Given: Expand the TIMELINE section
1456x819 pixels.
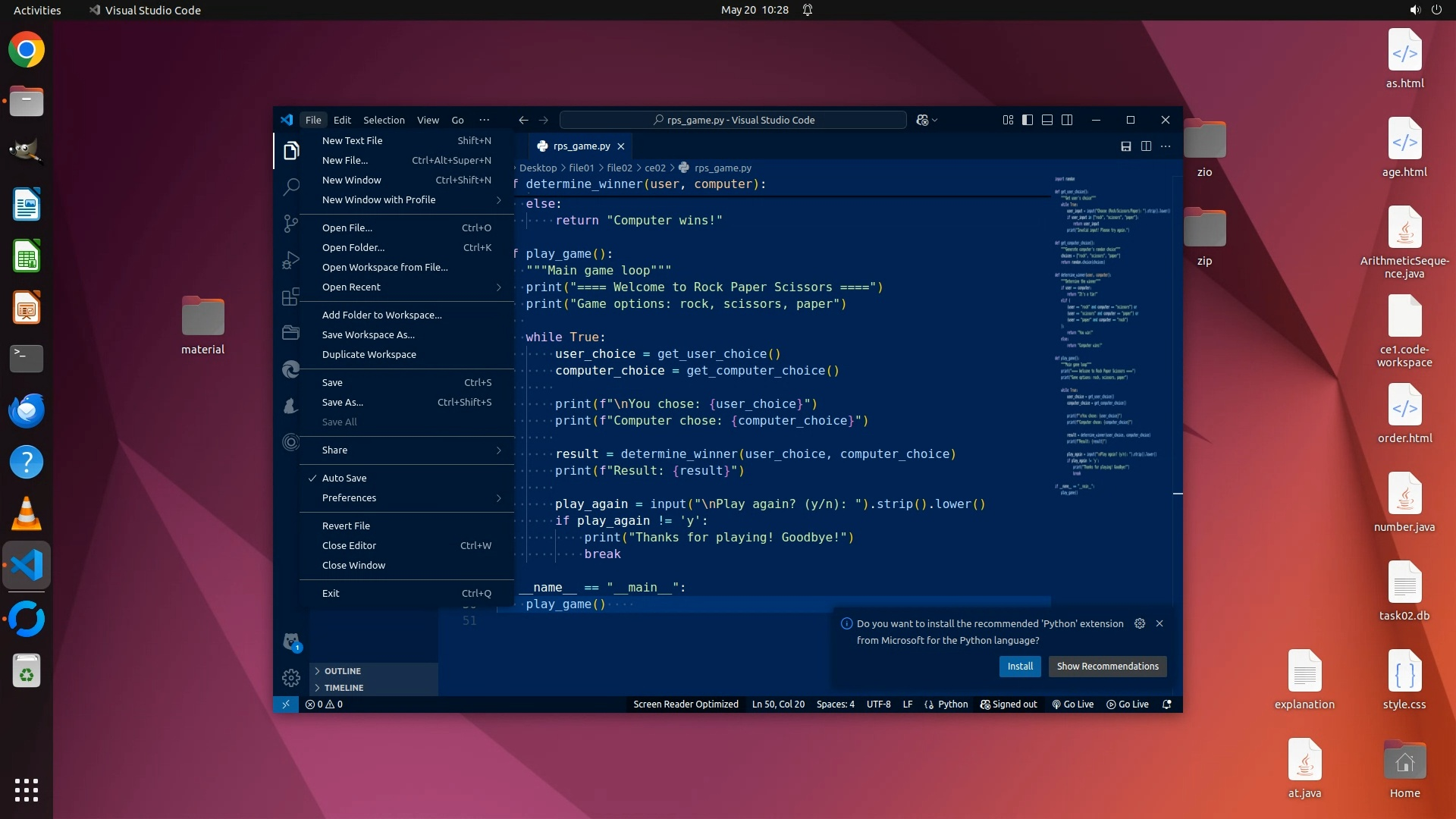Looking at the screenshot, I should [344, 688].
